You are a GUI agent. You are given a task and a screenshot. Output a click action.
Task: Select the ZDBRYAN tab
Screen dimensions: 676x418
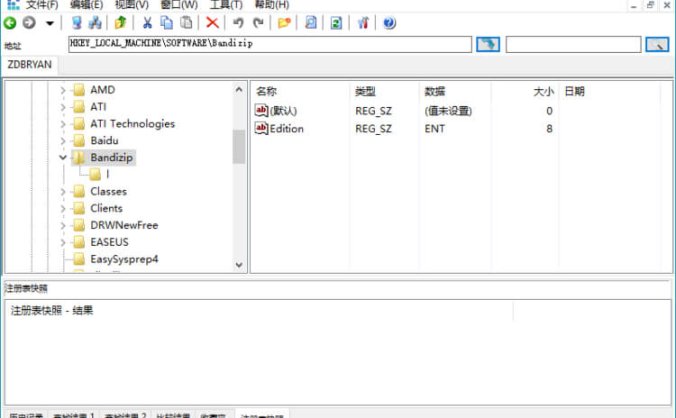coord(29,65)
